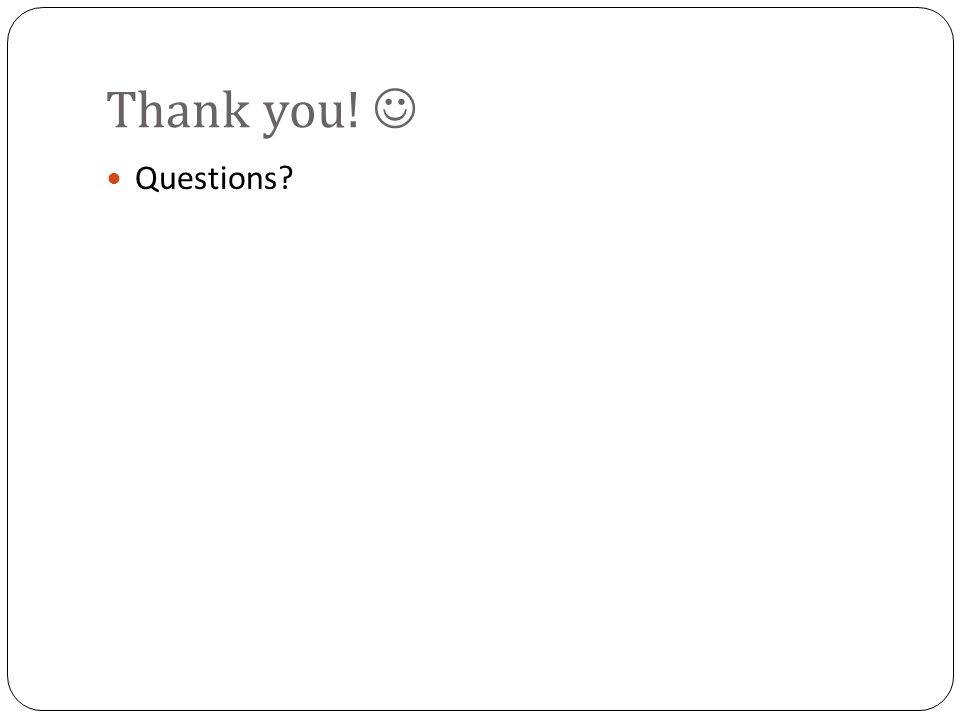Screen dimensions: 960x720
Task: Click the exclamation mark after "you"
Action: (x=352, y=110)
